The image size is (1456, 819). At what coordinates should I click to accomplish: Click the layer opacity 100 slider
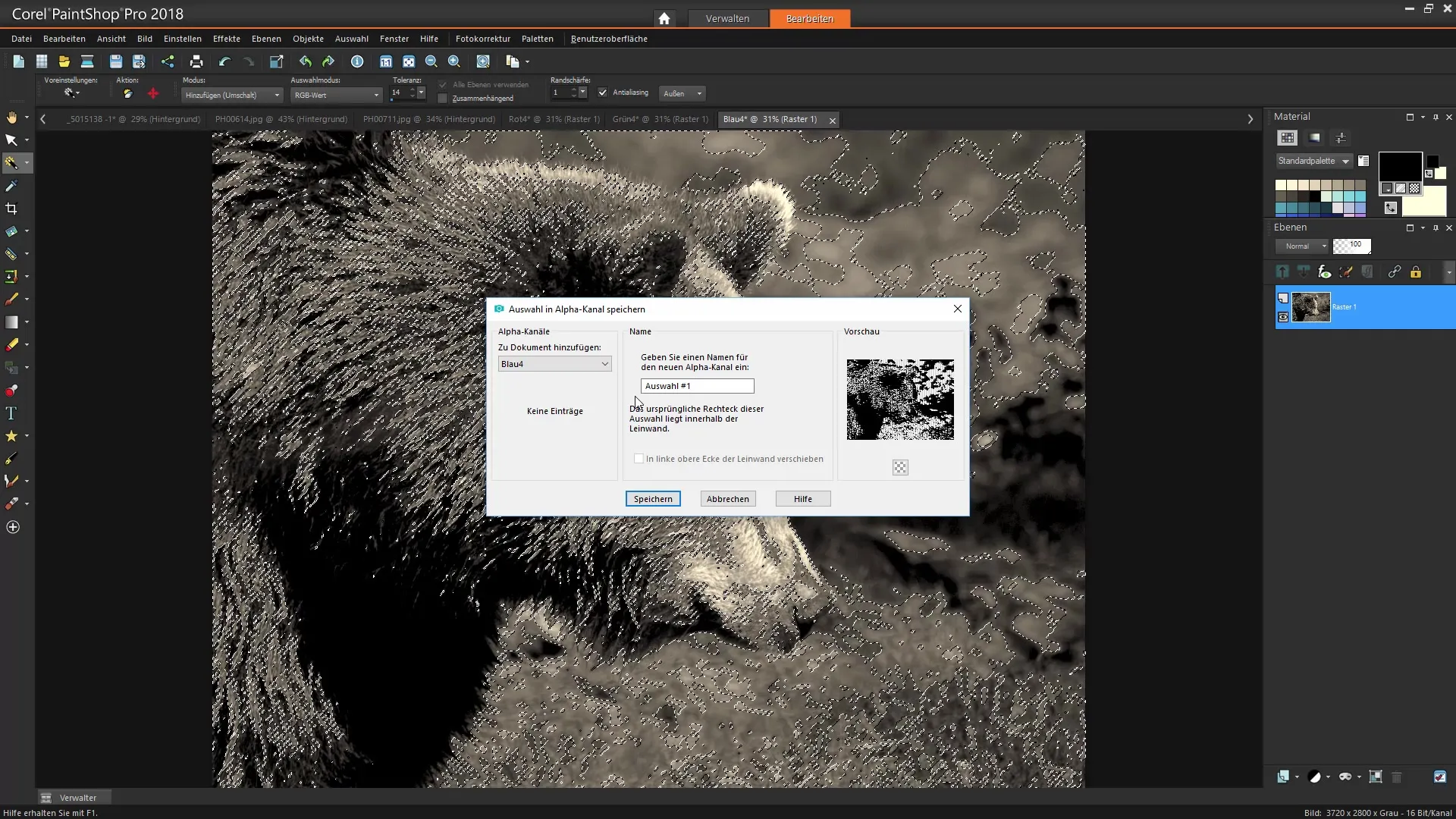pos(1352,246)
